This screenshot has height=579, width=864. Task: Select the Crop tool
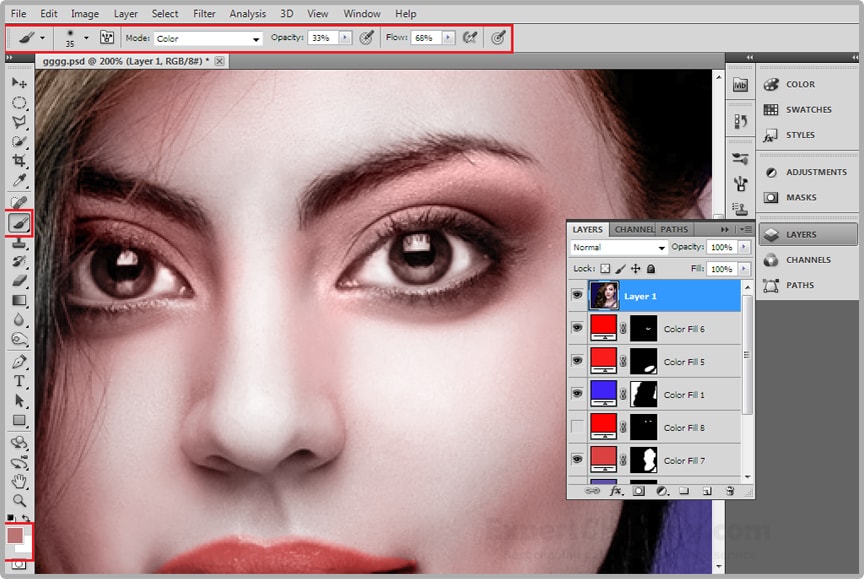19,161
